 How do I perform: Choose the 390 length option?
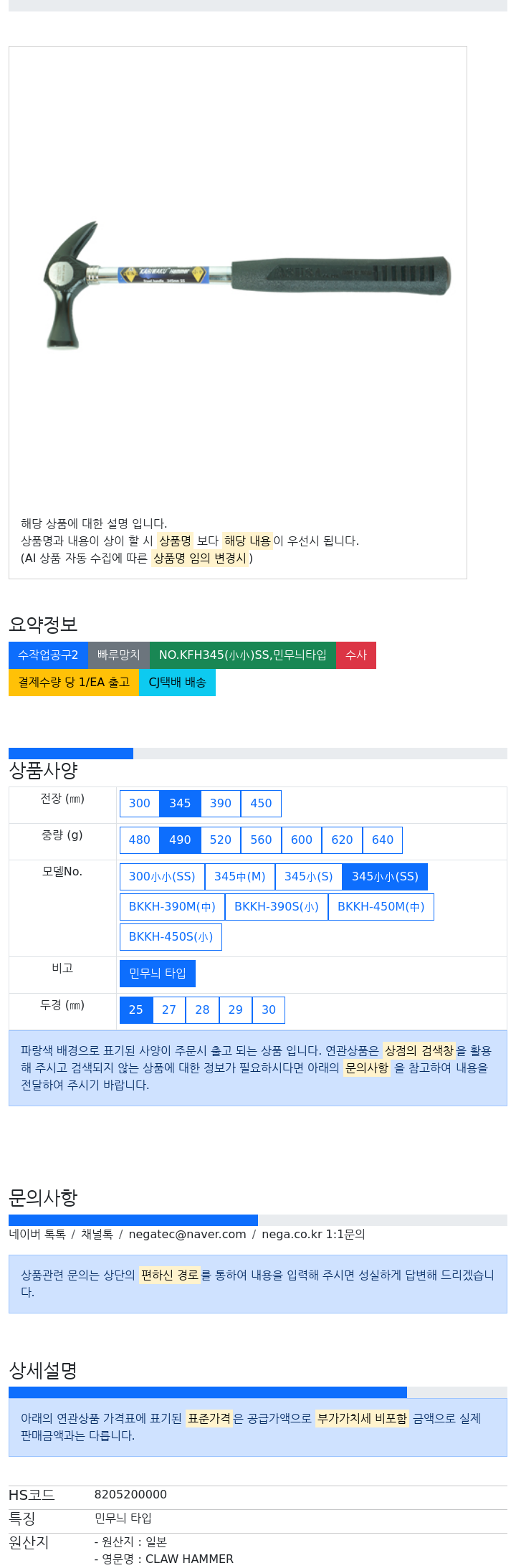221,803
